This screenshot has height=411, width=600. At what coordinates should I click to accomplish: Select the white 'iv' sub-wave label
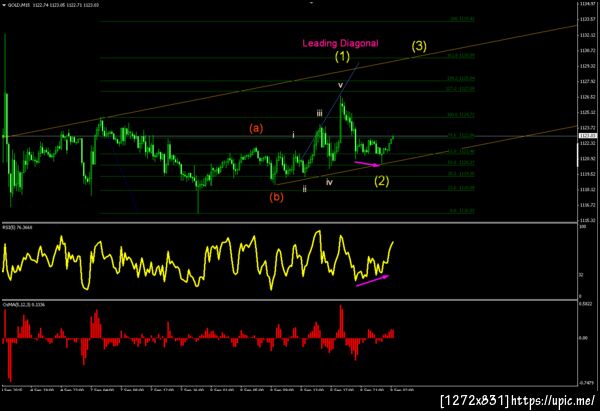[329, 182]
